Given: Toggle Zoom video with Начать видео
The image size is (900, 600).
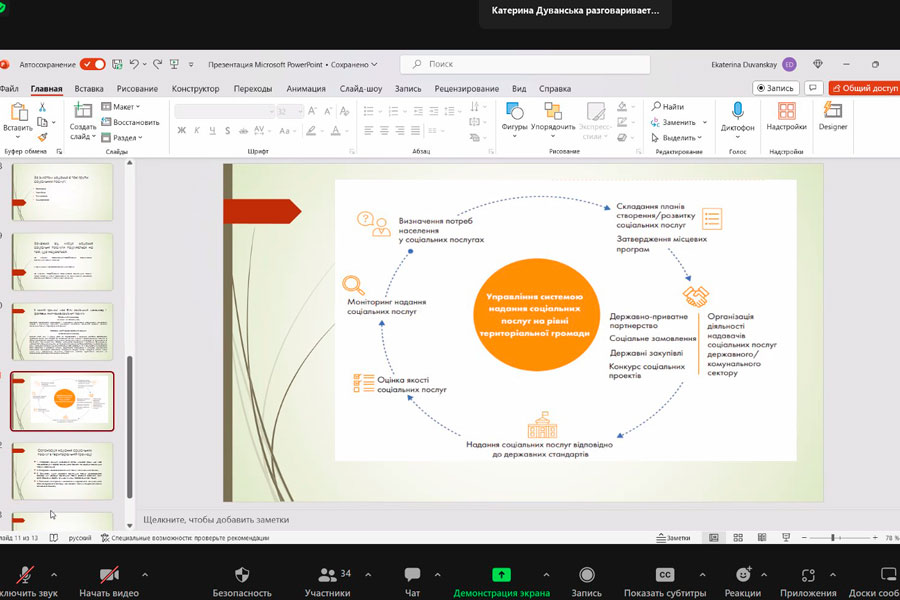Looking at the screenshot, I should [x=108, y=575].
